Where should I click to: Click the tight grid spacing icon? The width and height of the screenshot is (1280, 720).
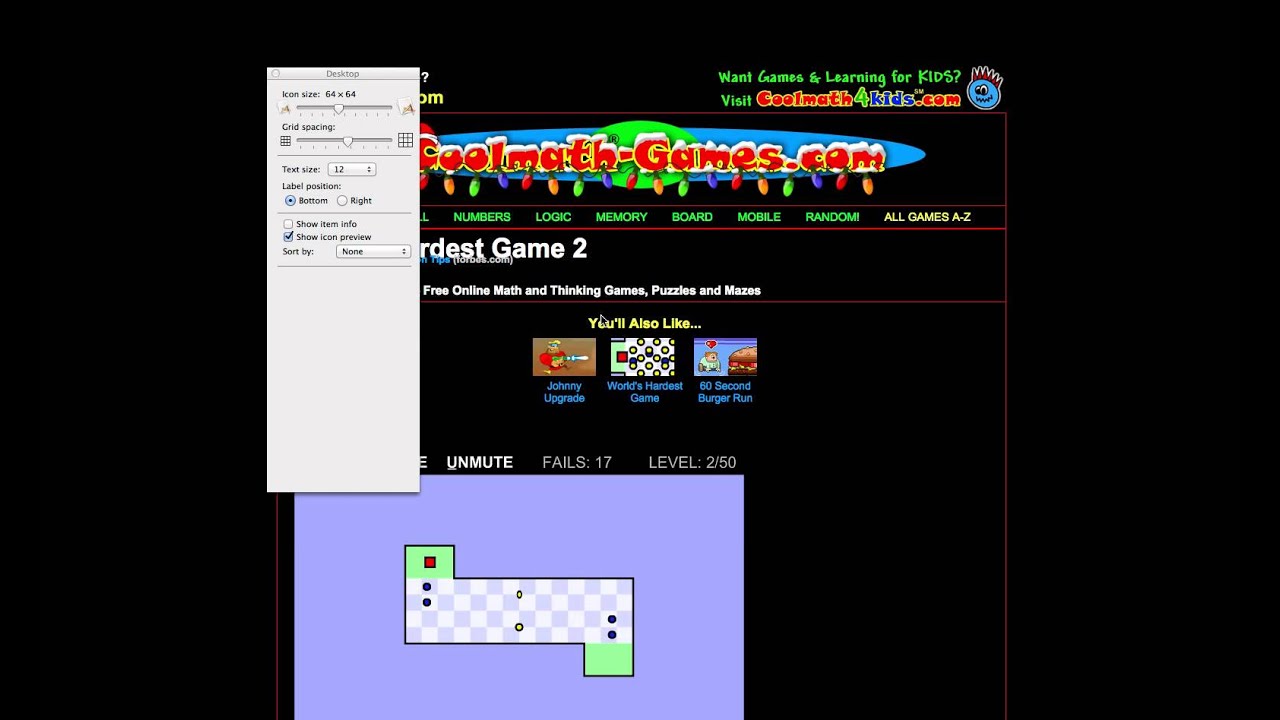(286, 141)
